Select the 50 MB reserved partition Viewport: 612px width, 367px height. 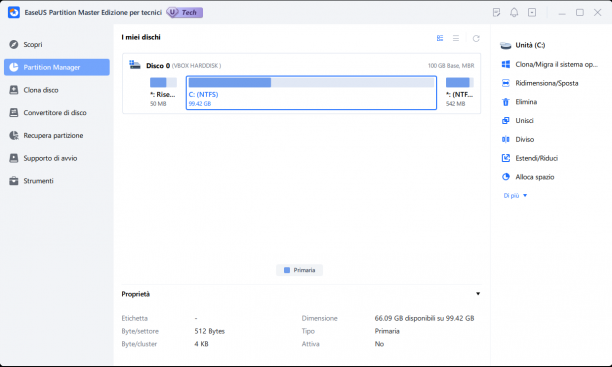[163, 93]
